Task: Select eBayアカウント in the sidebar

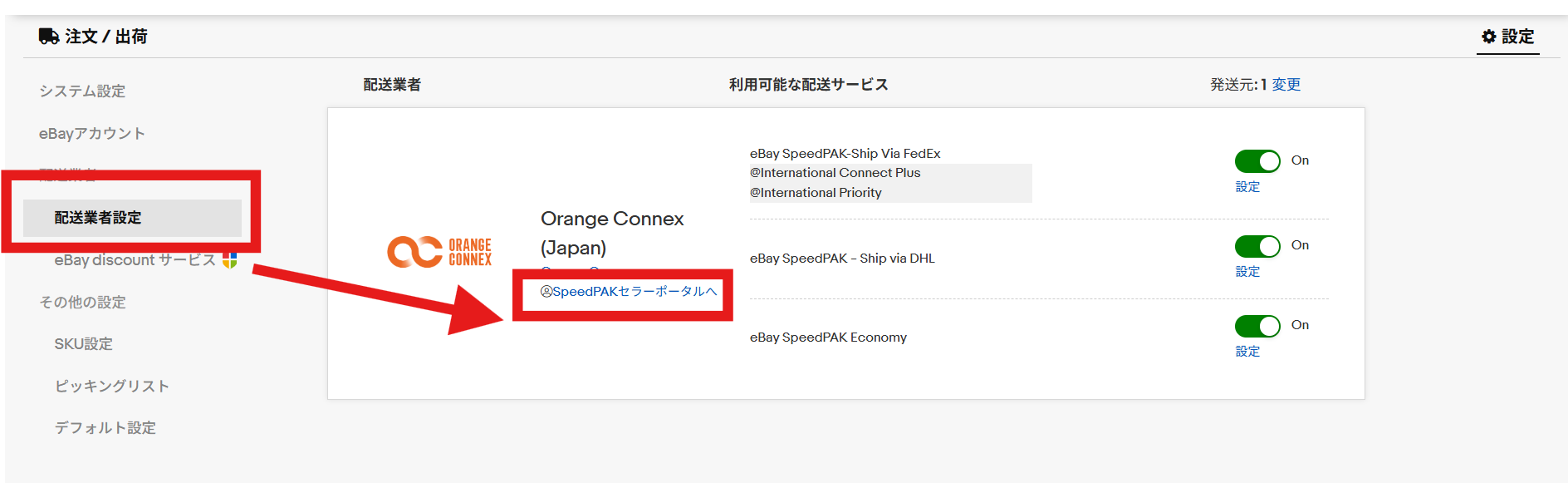Action: [x=92, y=134]
